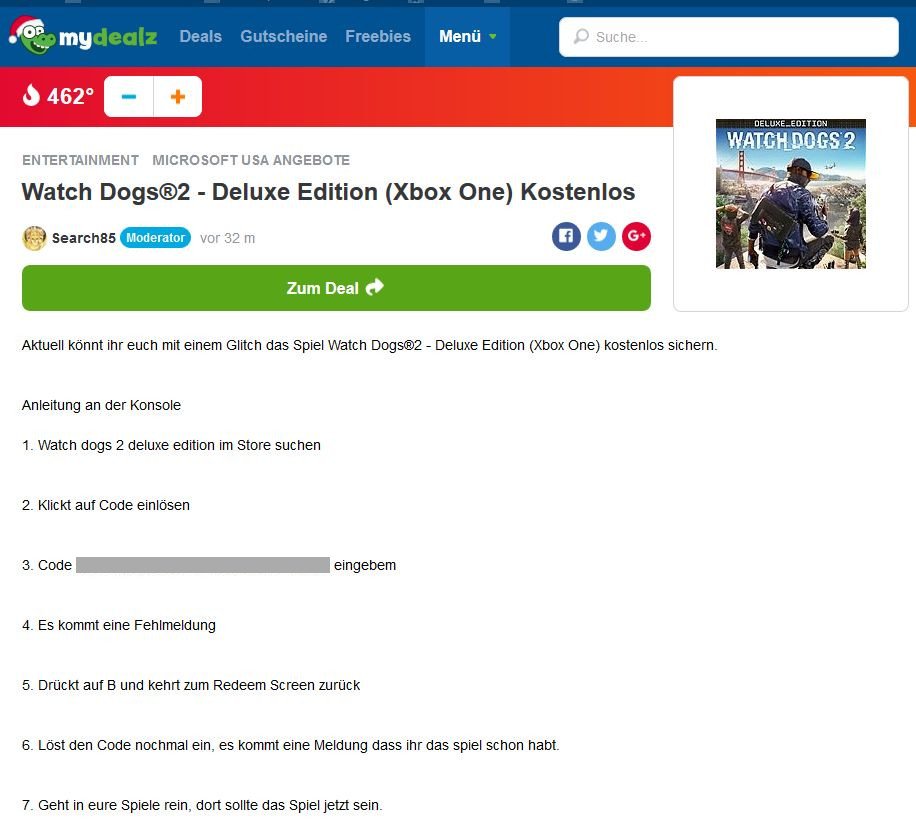Click the greyed-out code in step 3

click(x=203, y=565)
